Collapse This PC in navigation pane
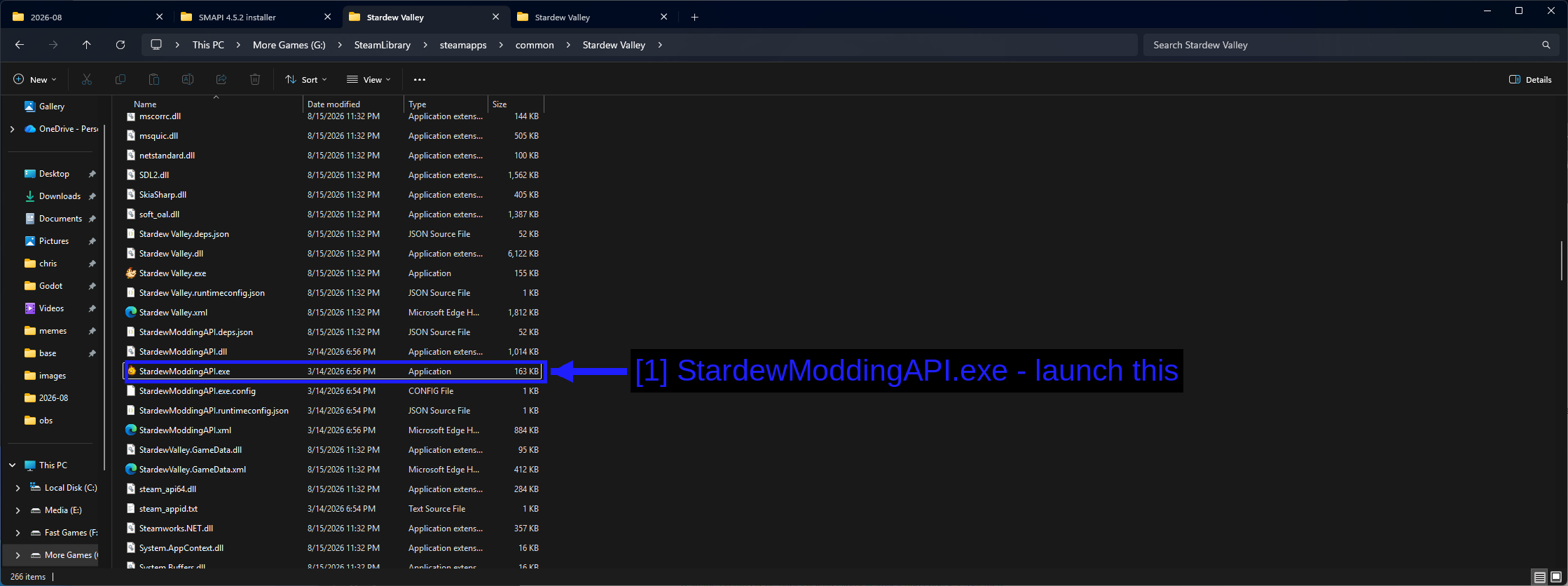The image size is (1568, 586). pos(12,465)
